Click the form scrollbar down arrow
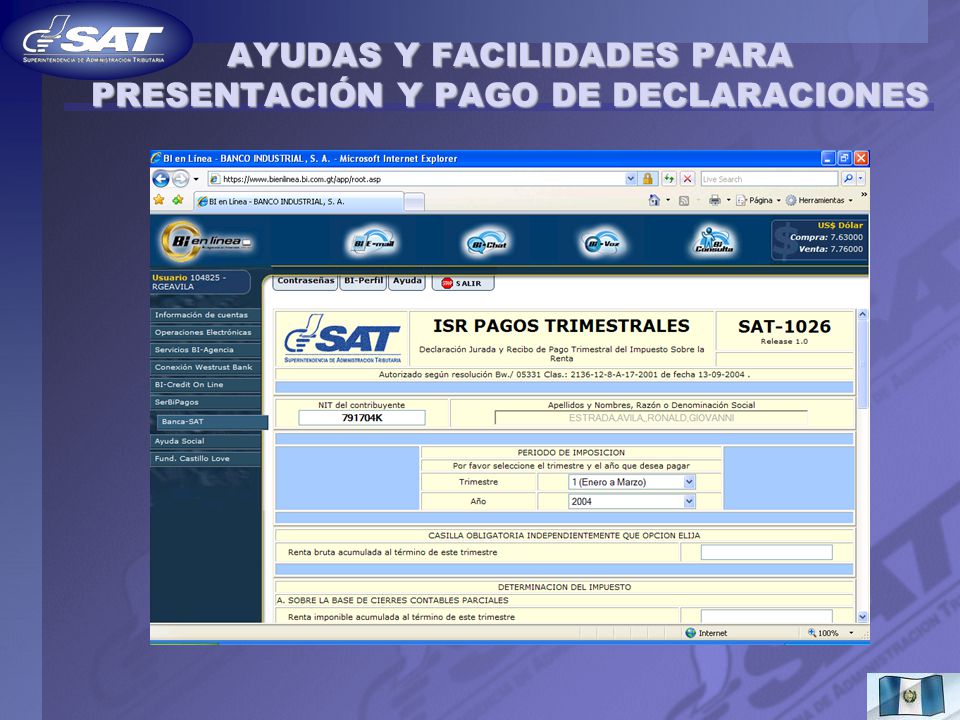Image resolution: width=960 pixels, height=720 pixels. [863, 617]
